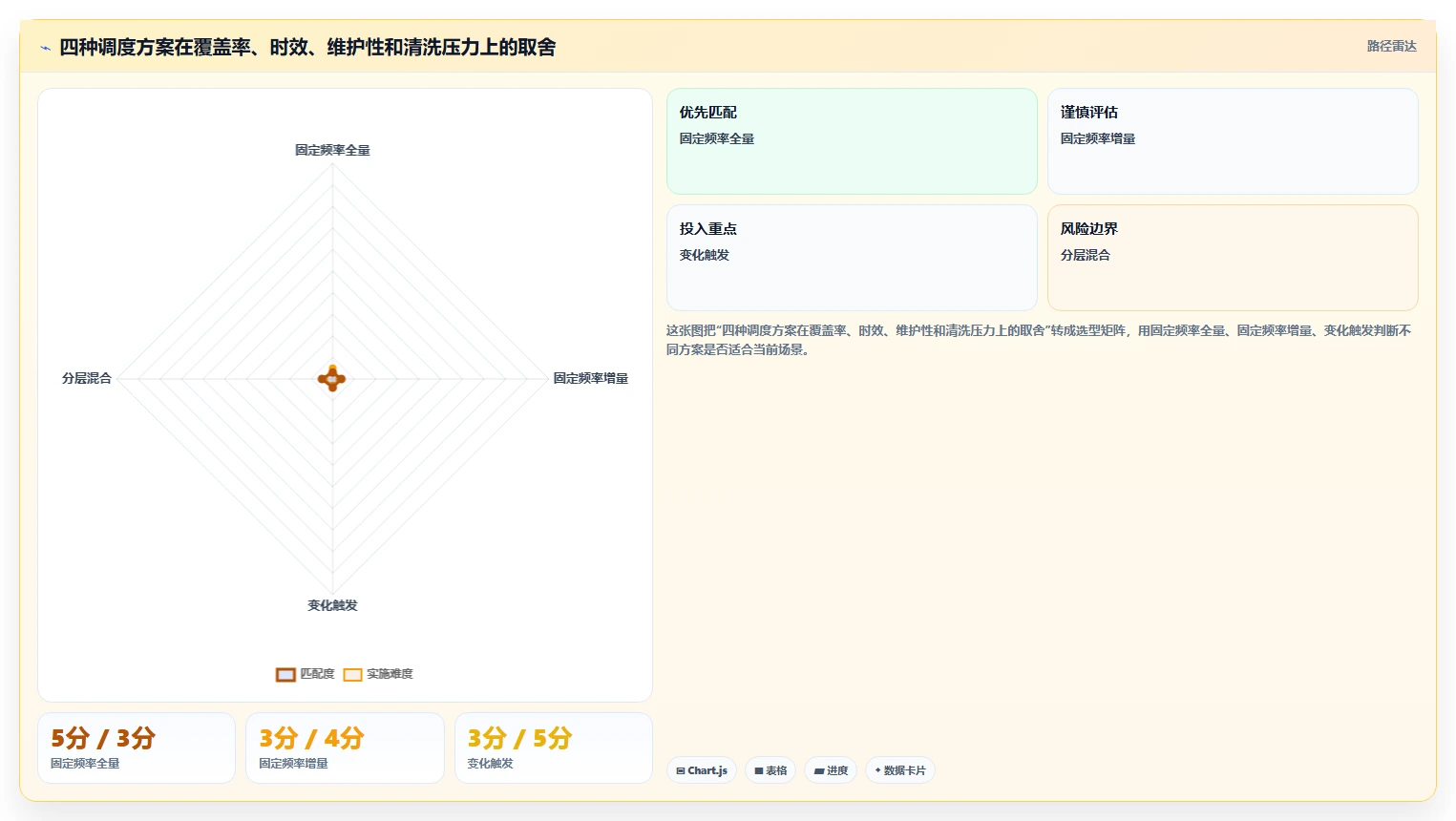Open the 优先匹配 card
Image resolution: width=1456 pixels, height=821 pixels.
tap(852, 141)
